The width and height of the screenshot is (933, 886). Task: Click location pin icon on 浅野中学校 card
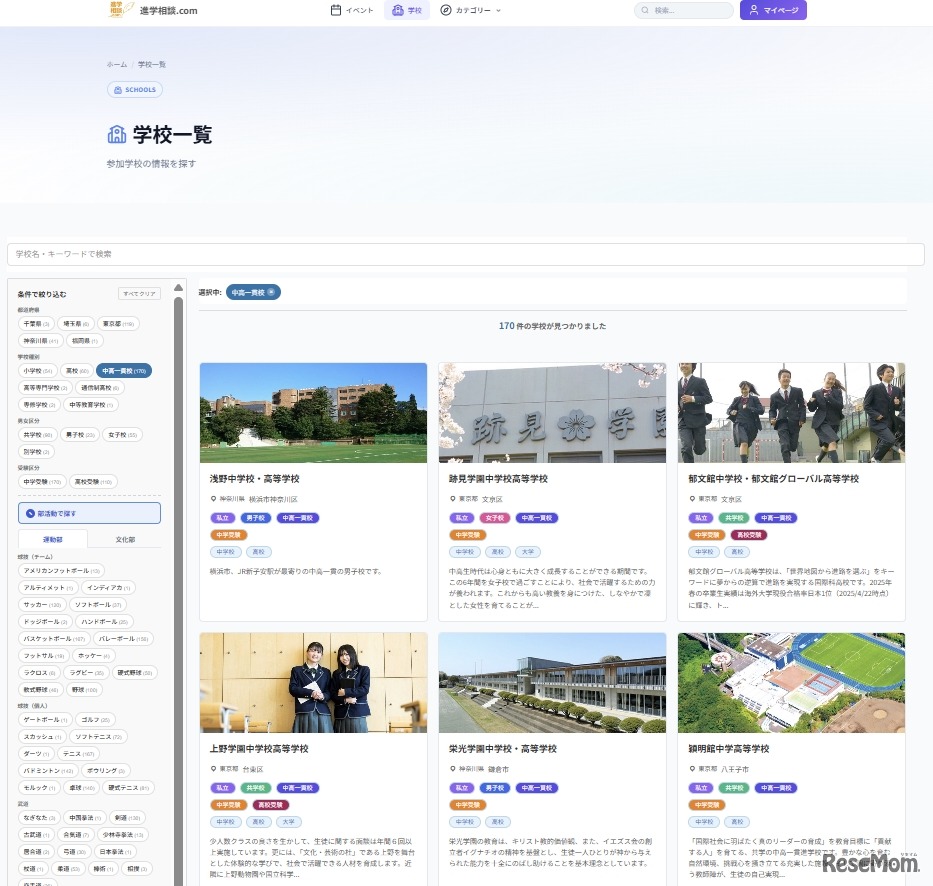[x=214, y=499]
